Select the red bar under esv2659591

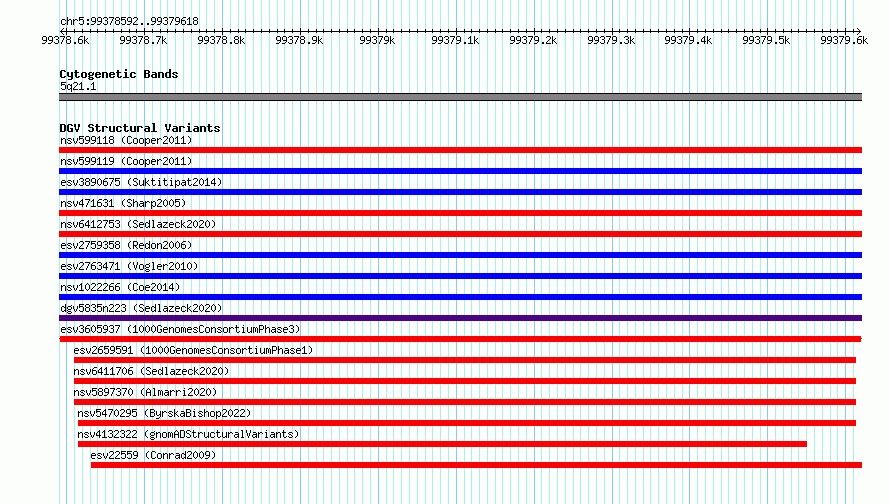464,360
